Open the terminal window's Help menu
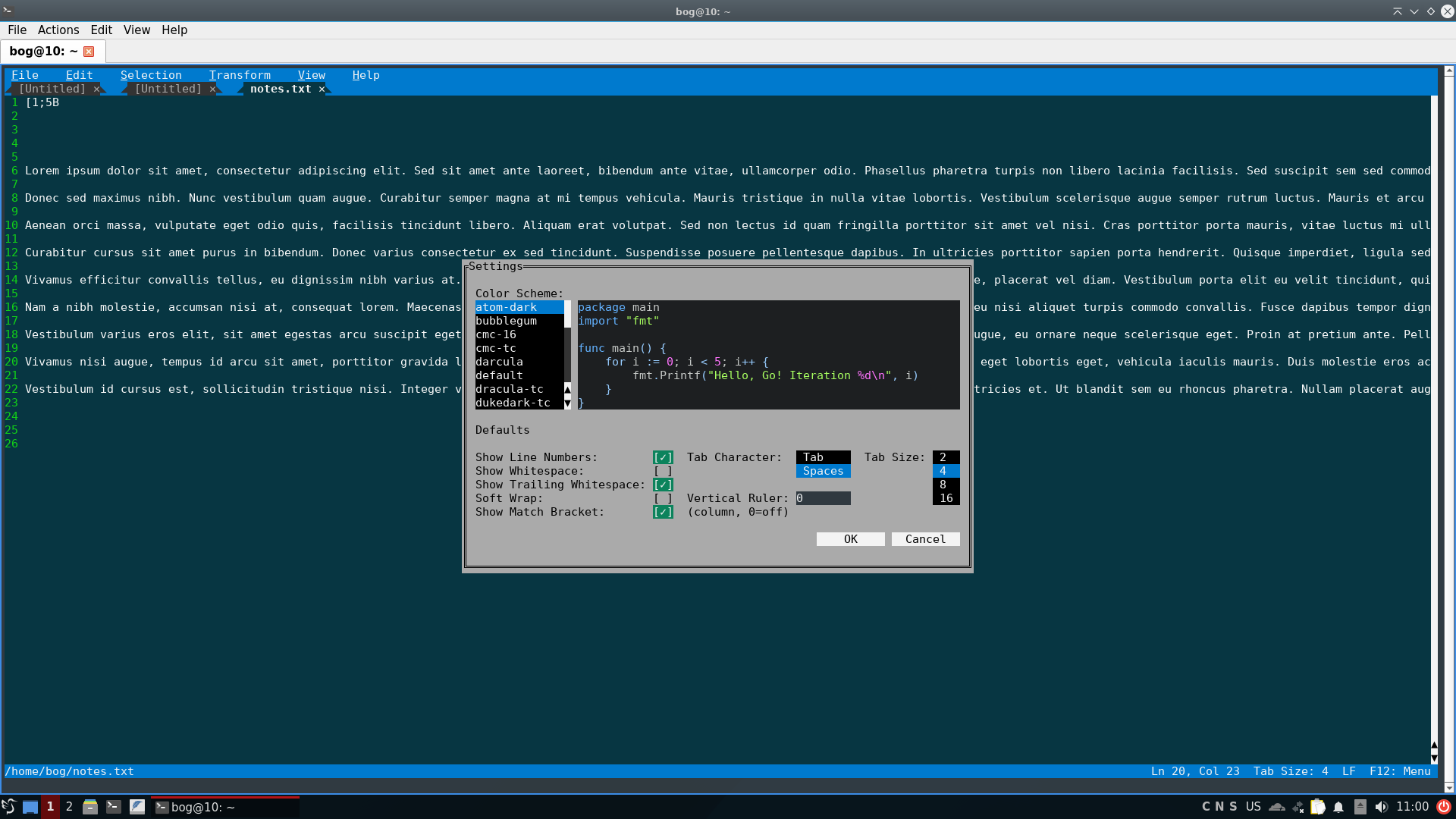Viewport: 1456px width, 819px height. point(174,30)
